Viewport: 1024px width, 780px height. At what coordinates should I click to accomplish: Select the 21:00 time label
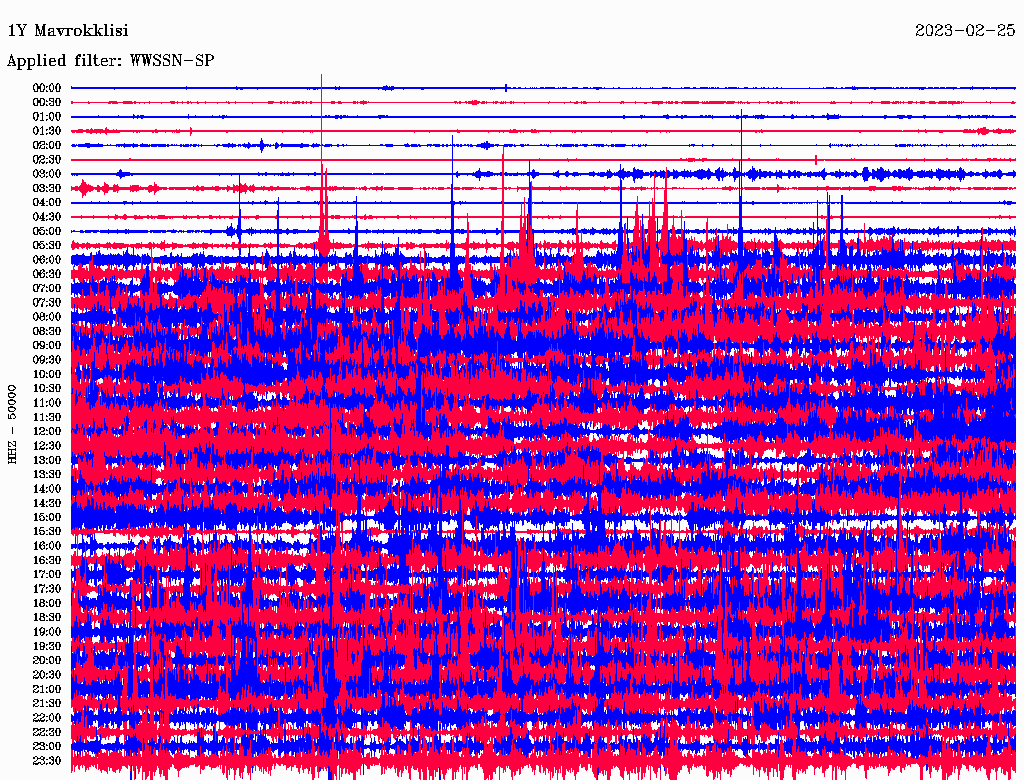click(47, 689)
